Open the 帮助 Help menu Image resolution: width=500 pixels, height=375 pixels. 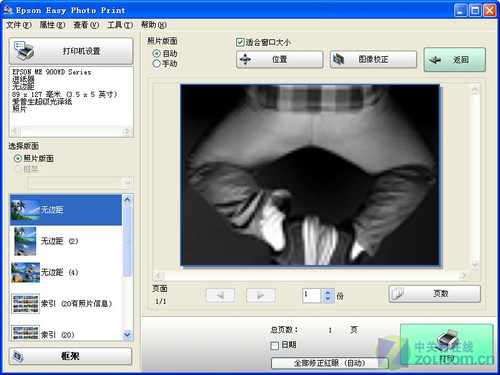(x=154, y=25)
